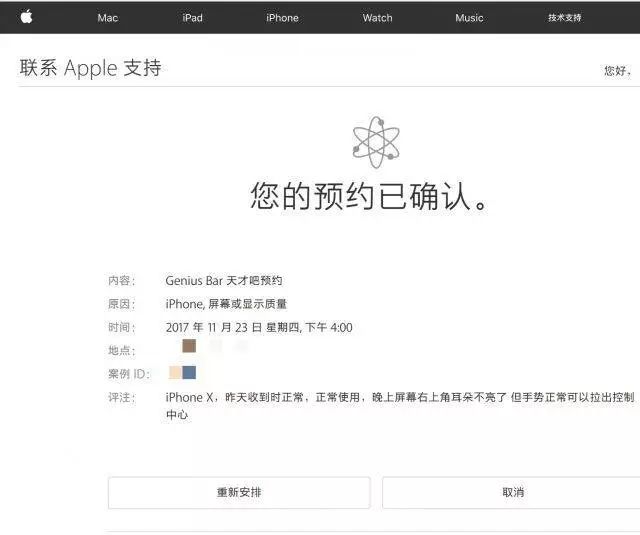Open the Watch menu item
The height and width of the screenshot is (535, 640).
pyautogui.click(x=378, y=18)
